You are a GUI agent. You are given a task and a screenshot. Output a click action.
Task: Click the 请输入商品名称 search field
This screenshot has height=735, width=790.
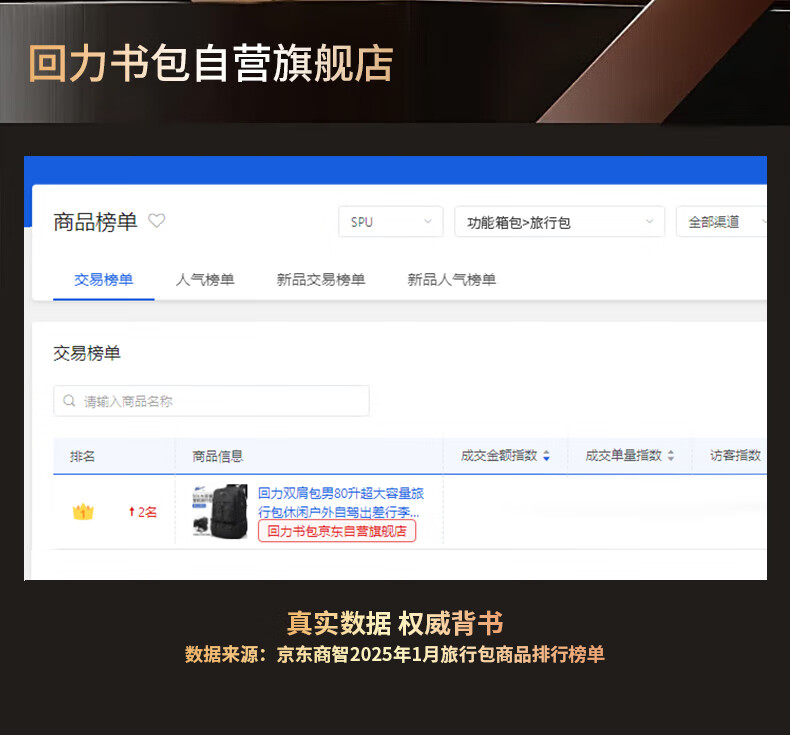click(212, 401)
